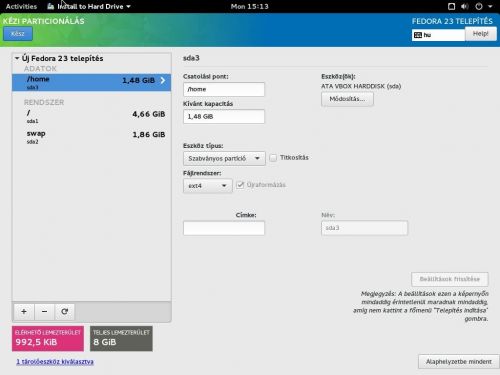500x375 pixels.
Task: Click the reload storage configuration icon
Action: tap(64, 311)
